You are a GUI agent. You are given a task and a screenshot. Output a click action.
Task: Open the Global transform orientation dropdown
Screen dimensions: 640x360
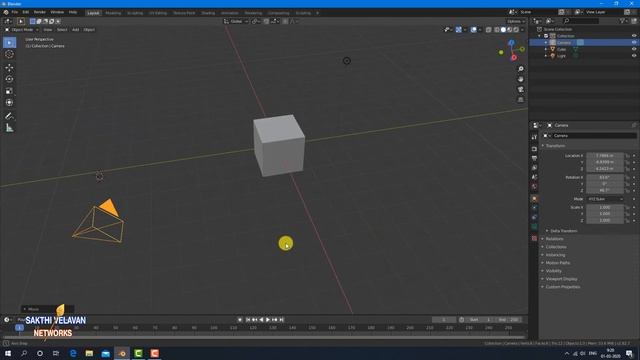coord(236,21)
